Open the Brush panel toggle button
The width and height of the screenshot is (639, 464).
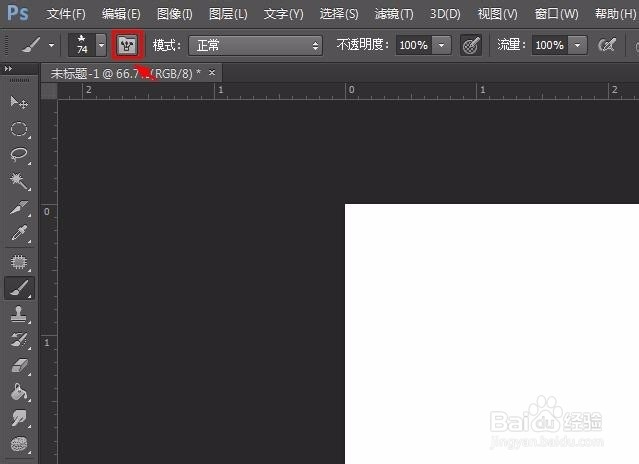click(x=127, y=45)
